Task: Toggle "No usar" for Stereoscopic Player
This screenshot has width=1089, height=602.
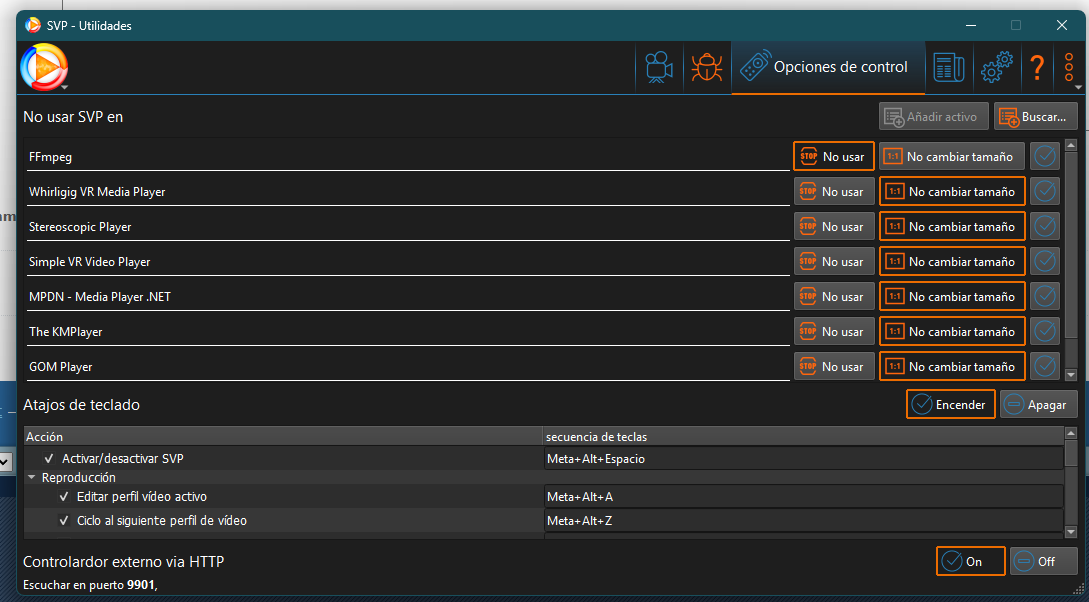Action: coord(834,227)
